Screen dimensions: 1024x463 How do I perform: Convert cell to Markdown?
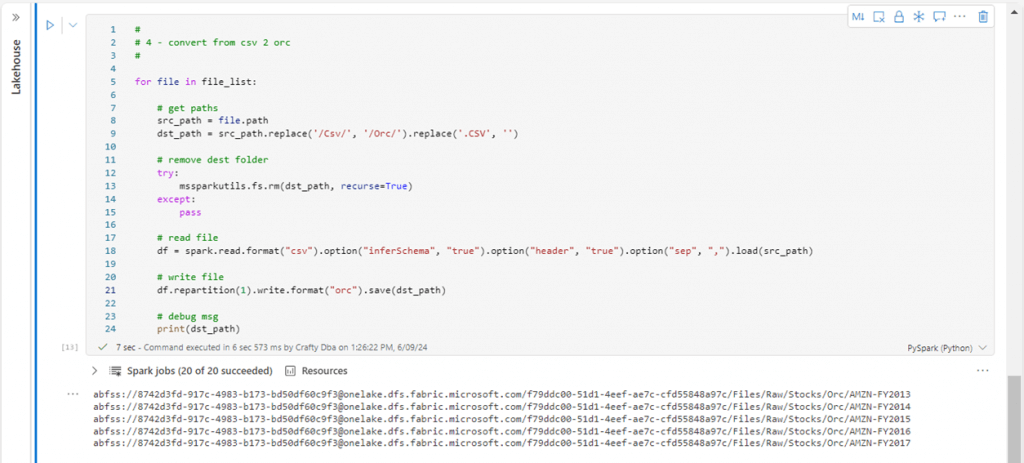coord(858,16)
